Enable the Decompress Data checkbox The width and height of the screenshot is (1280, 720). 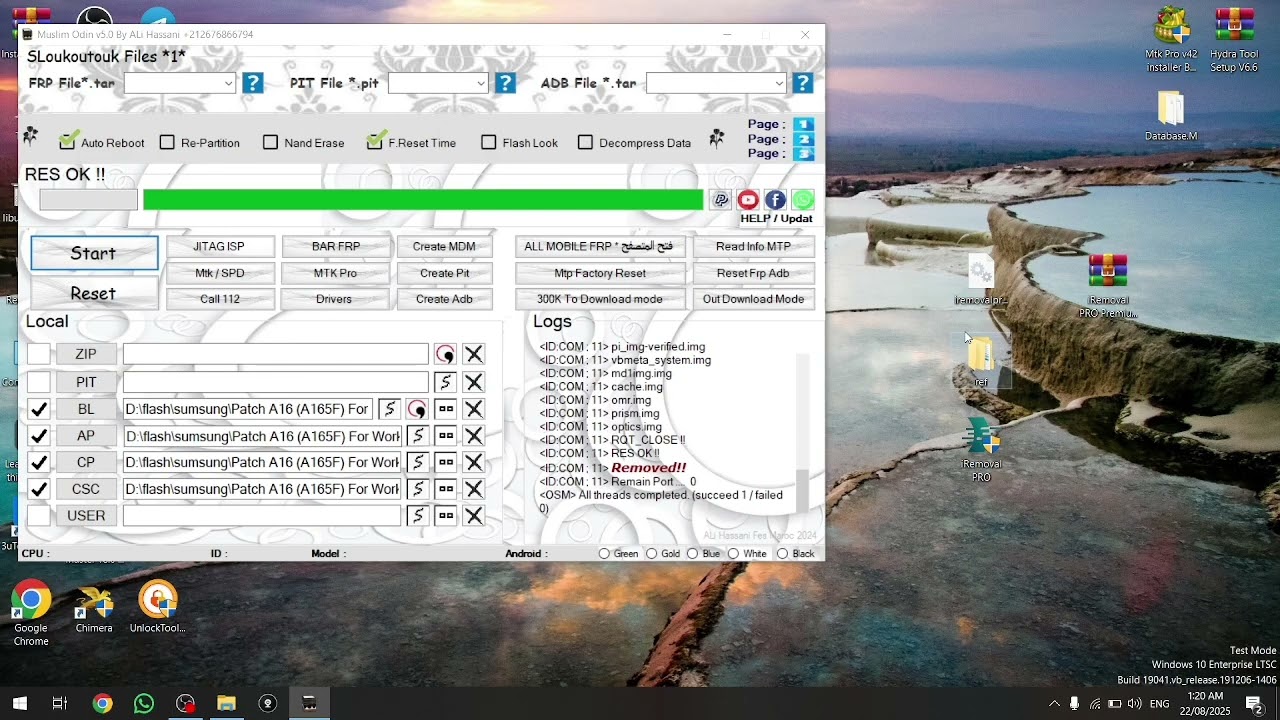pos(585,143)
